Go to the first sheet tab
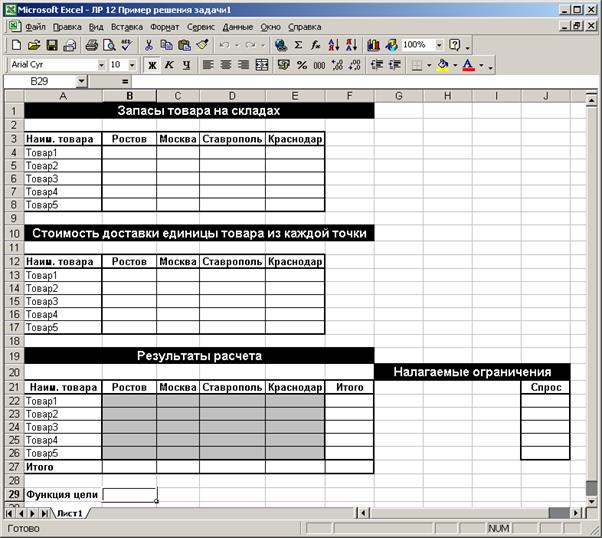602x538 pixels. click(x=9, y=513)
